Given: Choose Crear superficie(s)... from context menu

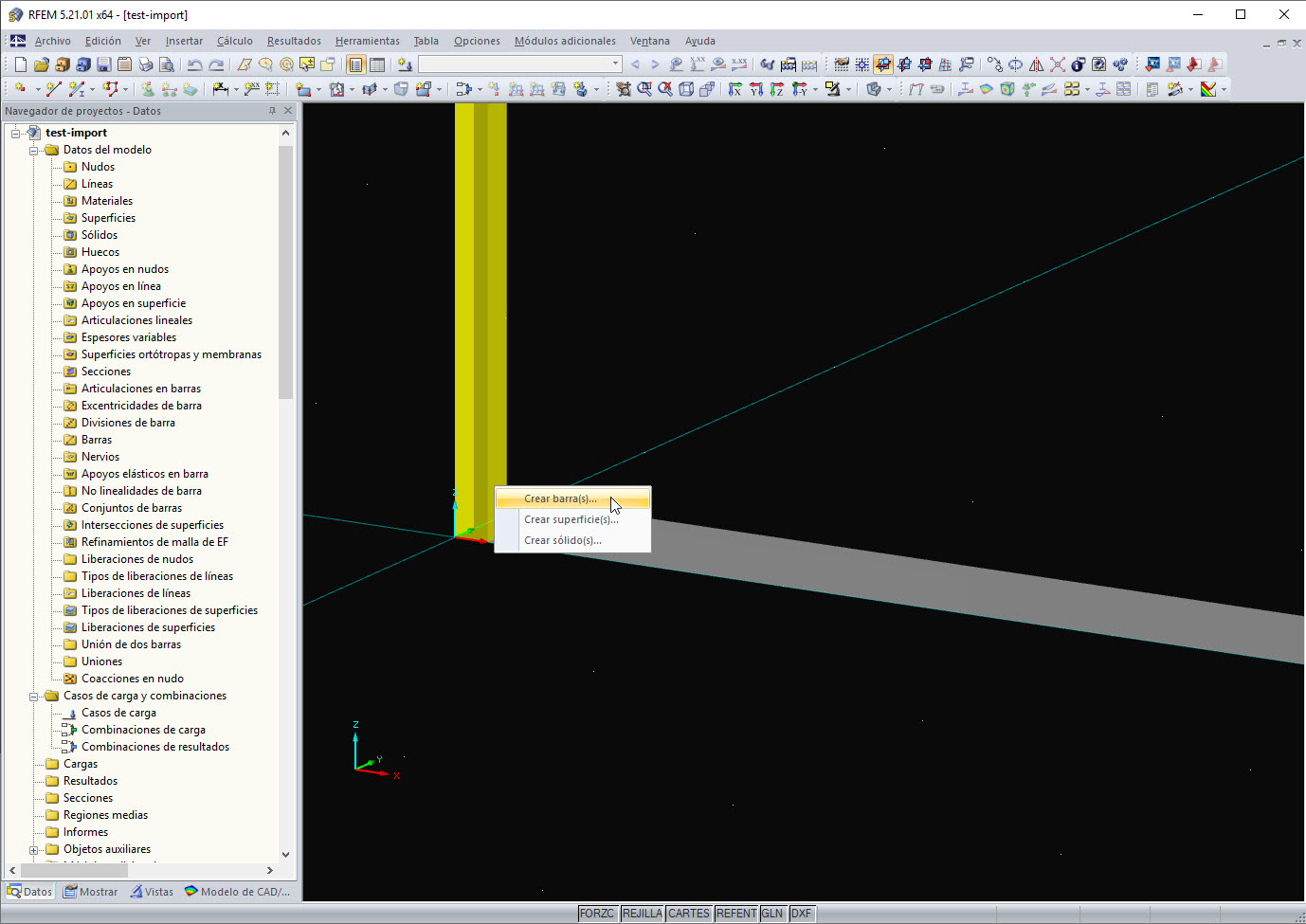Looking at the screenshot, I should click(572, 519).
